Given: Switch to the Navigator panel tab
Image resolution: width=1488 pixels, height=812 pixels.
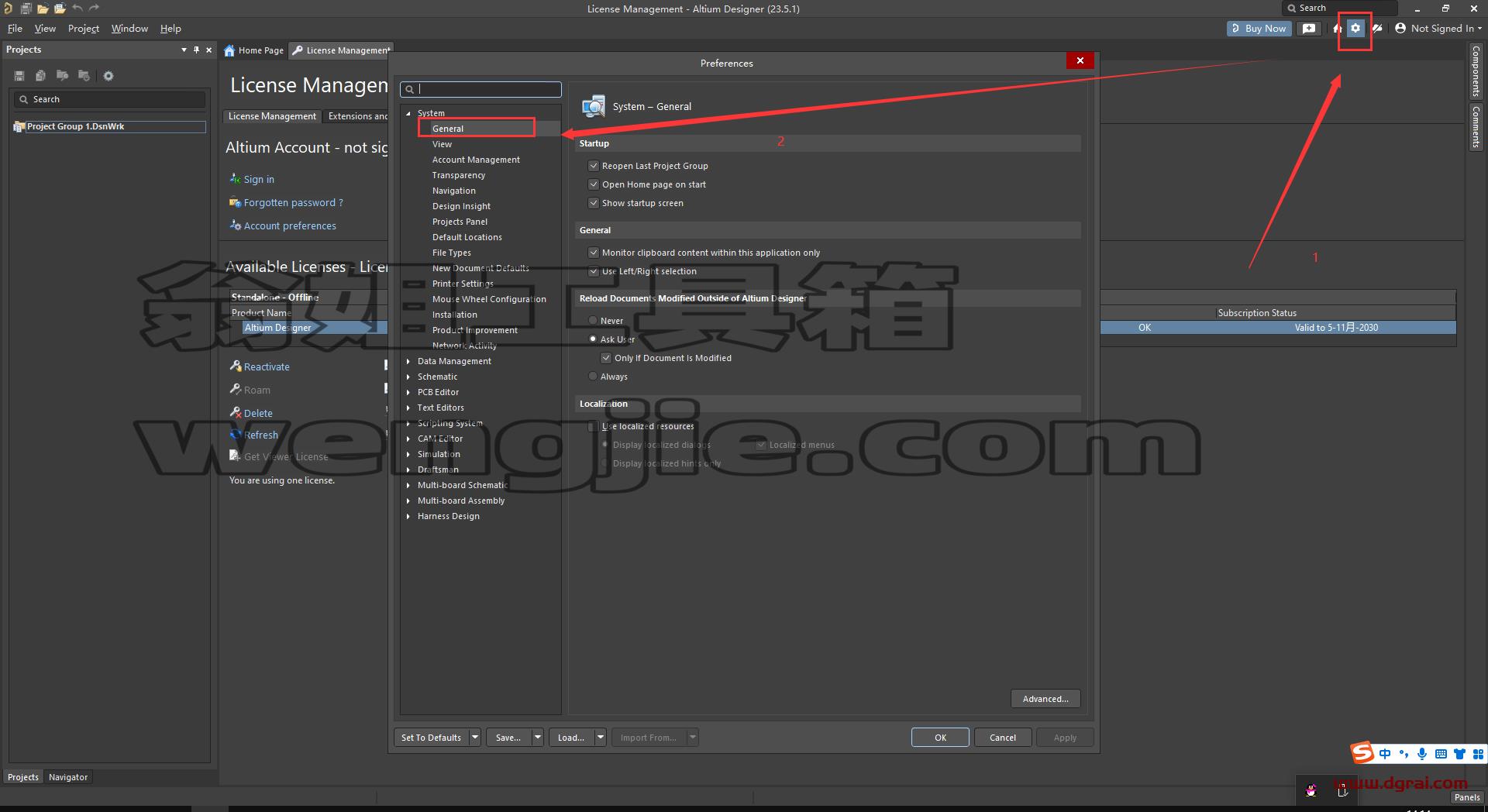Looking at the screenshot, I should click(68, 777).
